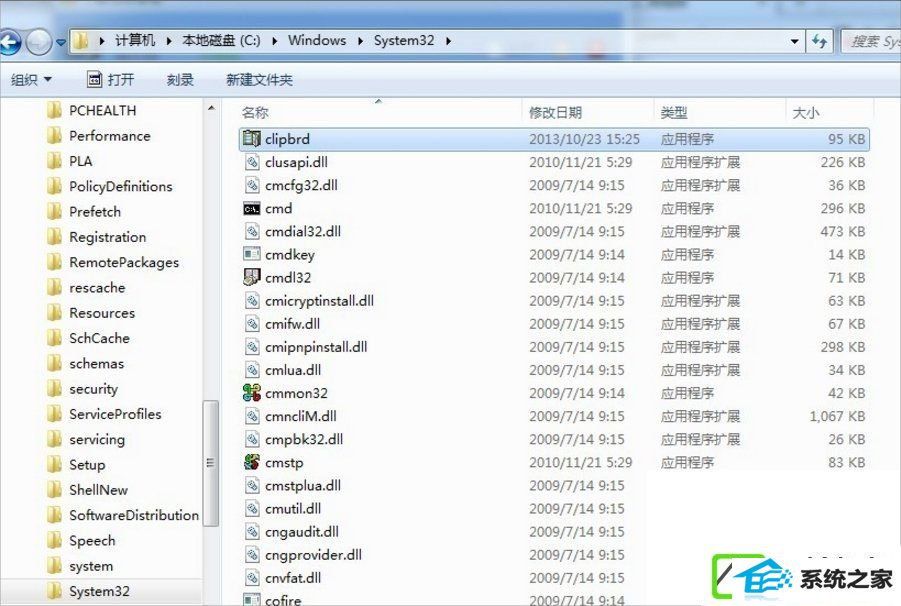Viewport: 901px width, 606px height.
Task: Click the 打开 toolbar button
Action: [x=111, y=80]
